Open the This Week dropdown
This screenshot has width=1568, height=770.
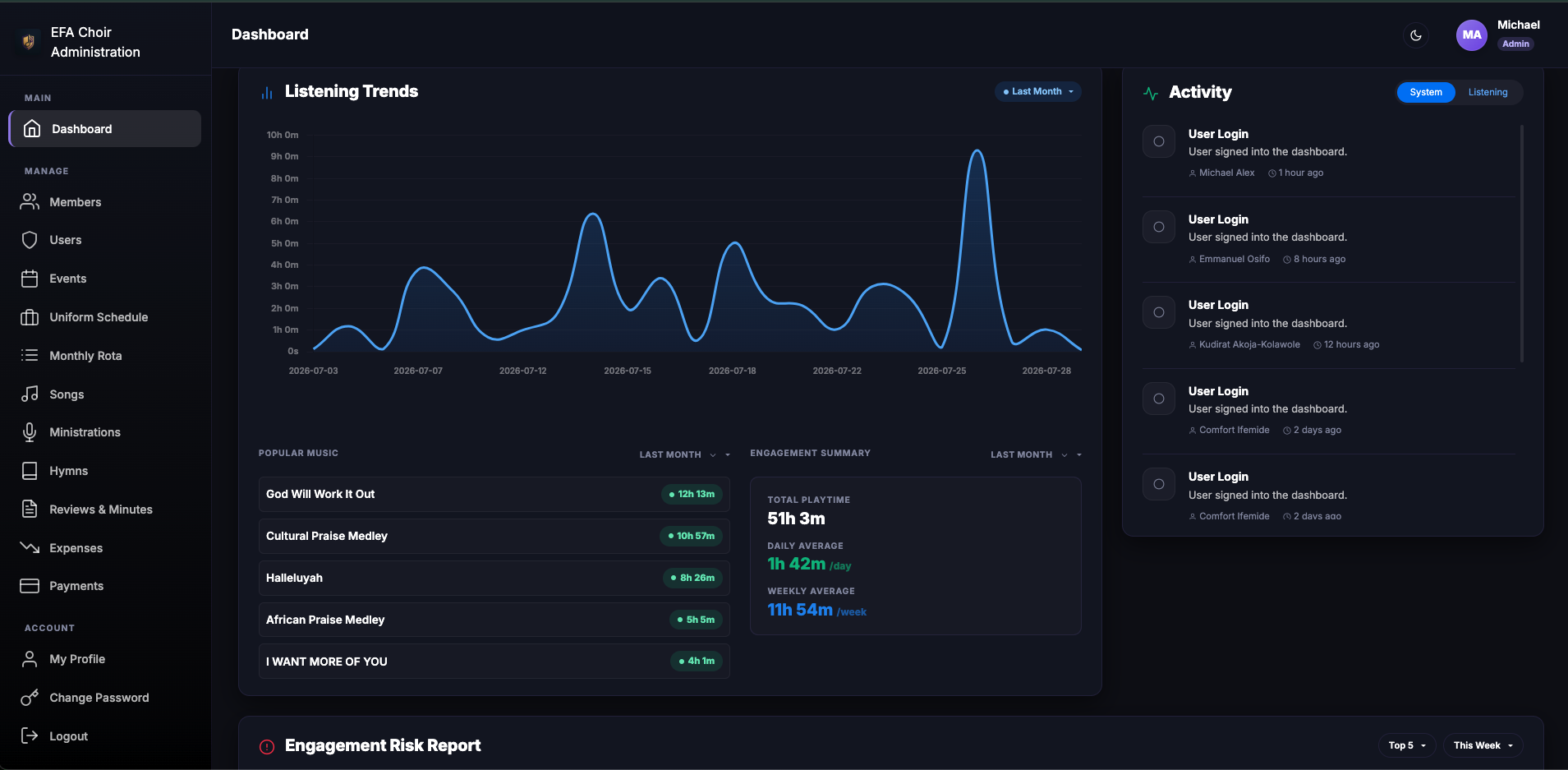[1483, 745]
